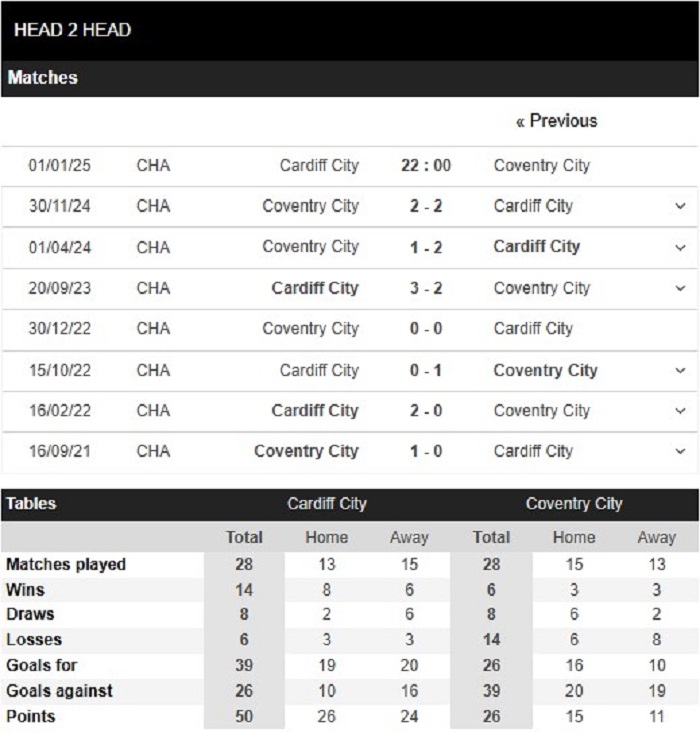Expand the 30/11/24 match row chevron
700x733 pixels.
click(680, 206)
